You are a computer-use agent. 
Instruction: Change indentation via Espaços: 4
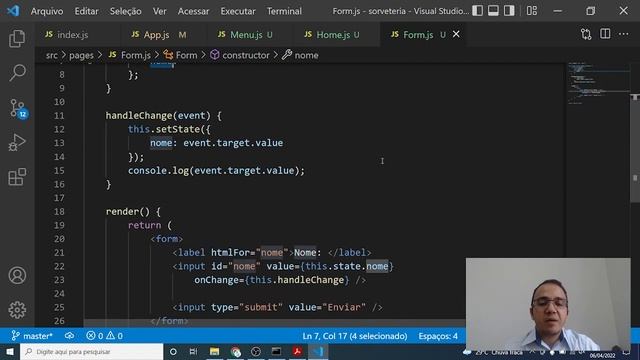pyautogui.click(x=438, y=336)
